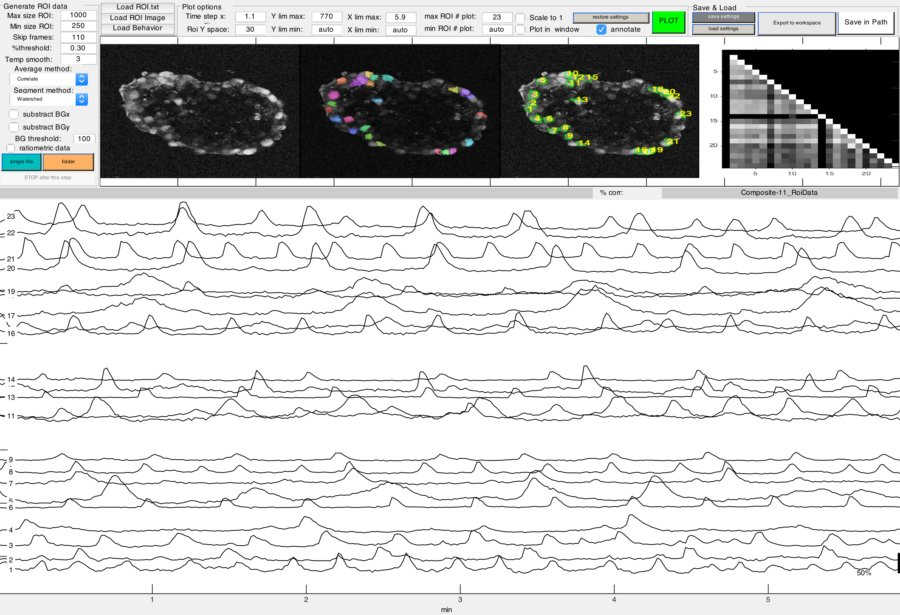This screenshot has width=900, height=615.
Task: Edit the X lim max field
Action: (400, 17)
